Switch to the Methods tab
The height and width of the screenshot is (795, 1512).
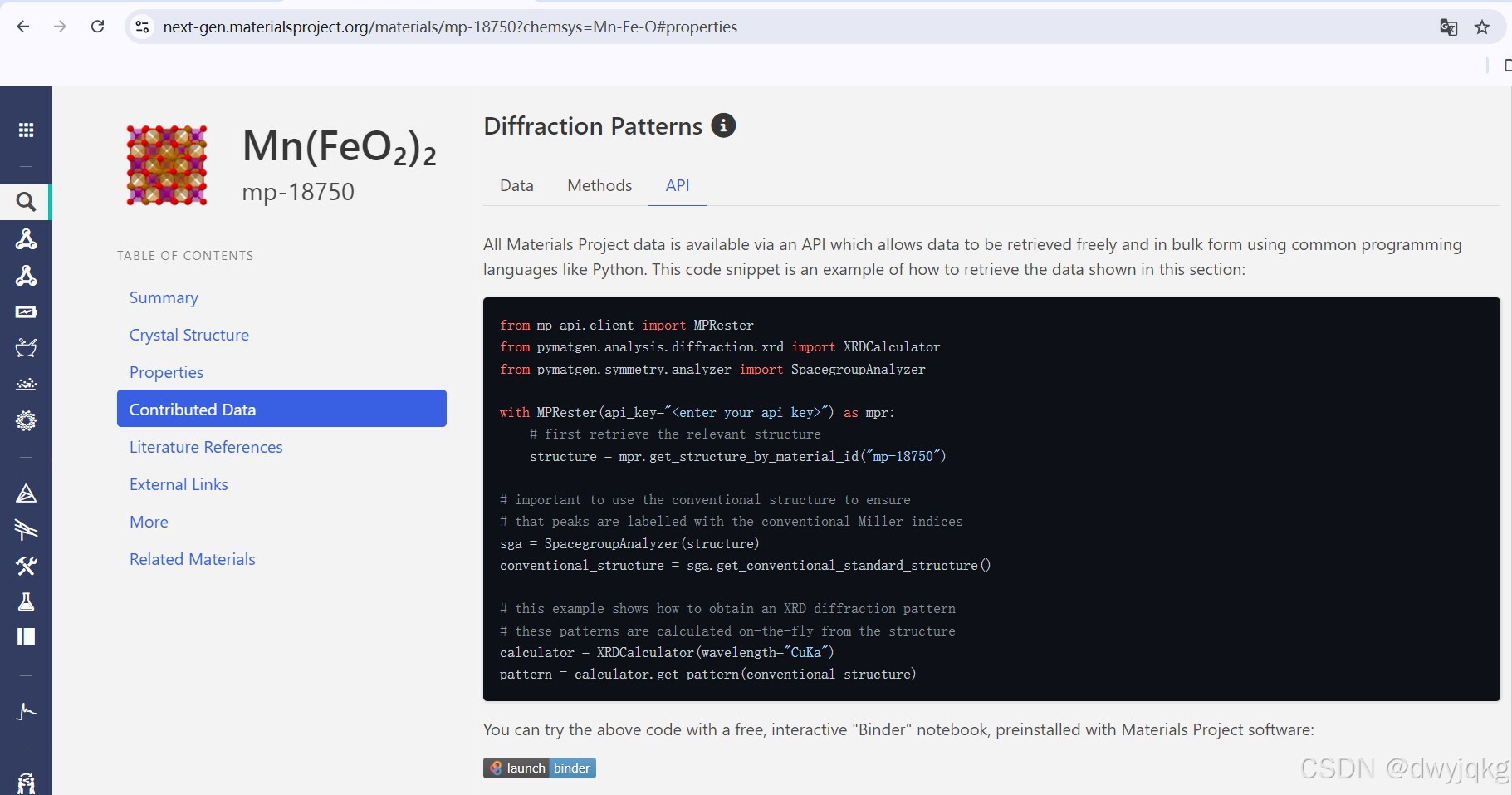(599, 185)
